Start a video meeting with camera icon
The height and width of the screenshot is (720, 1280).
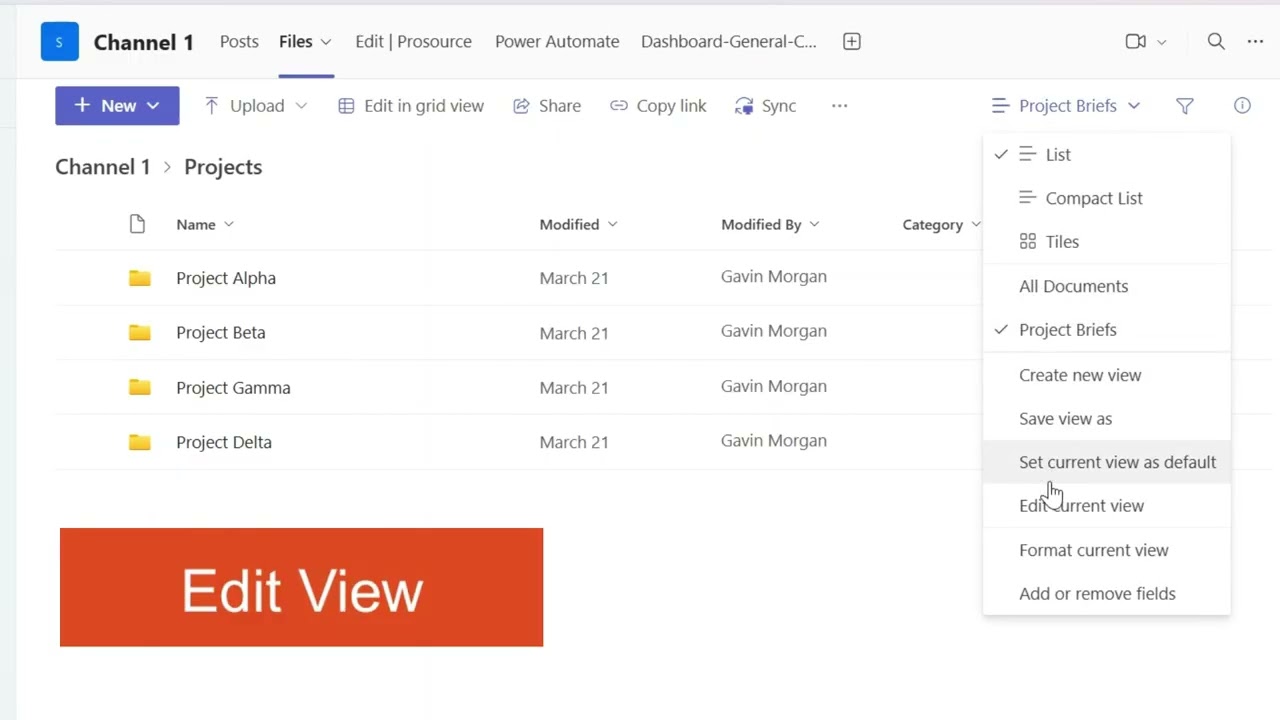coord(1135,42)
